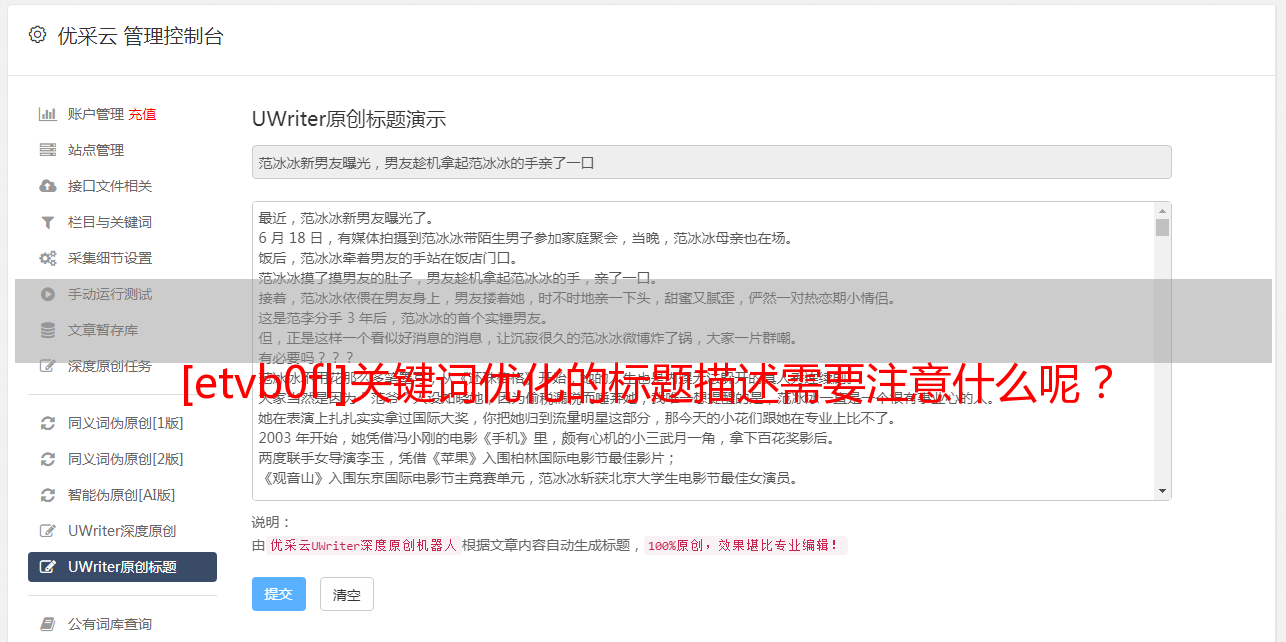Click the book icon for 公有词库查询
The height and width of the screenshot is (642, 1286).
point(47,624)
